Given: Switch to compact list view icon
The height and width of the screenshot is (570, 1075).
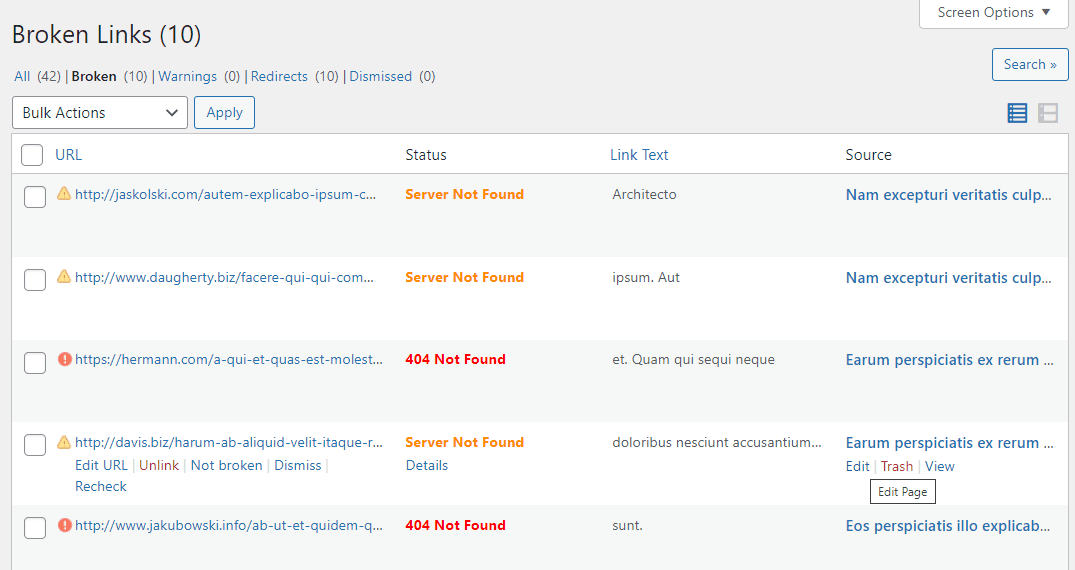Looking at the screenshot, I should (1017, 113).
